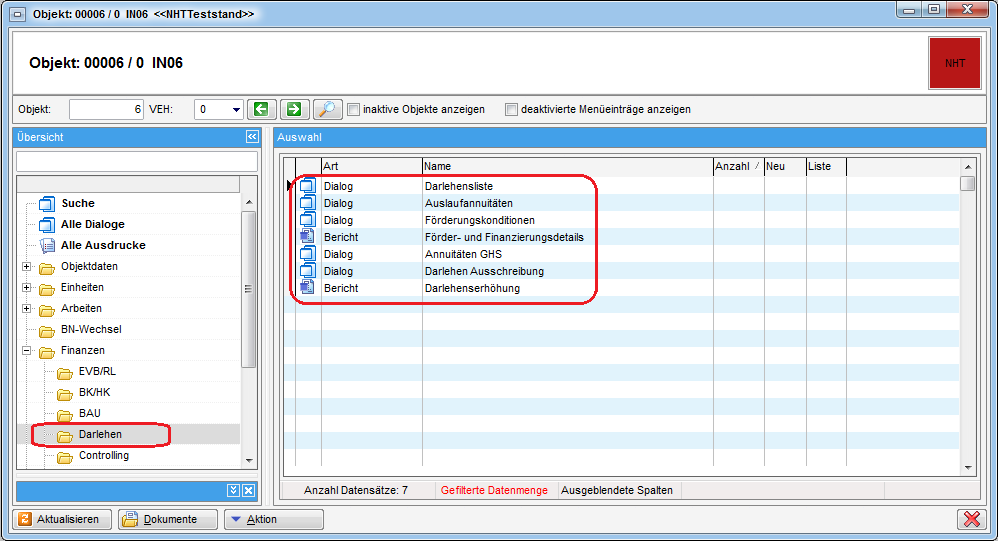This screenshot has height=541, width=998.
Task: Click the Aktualisieren button
Action: pos(62,519)
